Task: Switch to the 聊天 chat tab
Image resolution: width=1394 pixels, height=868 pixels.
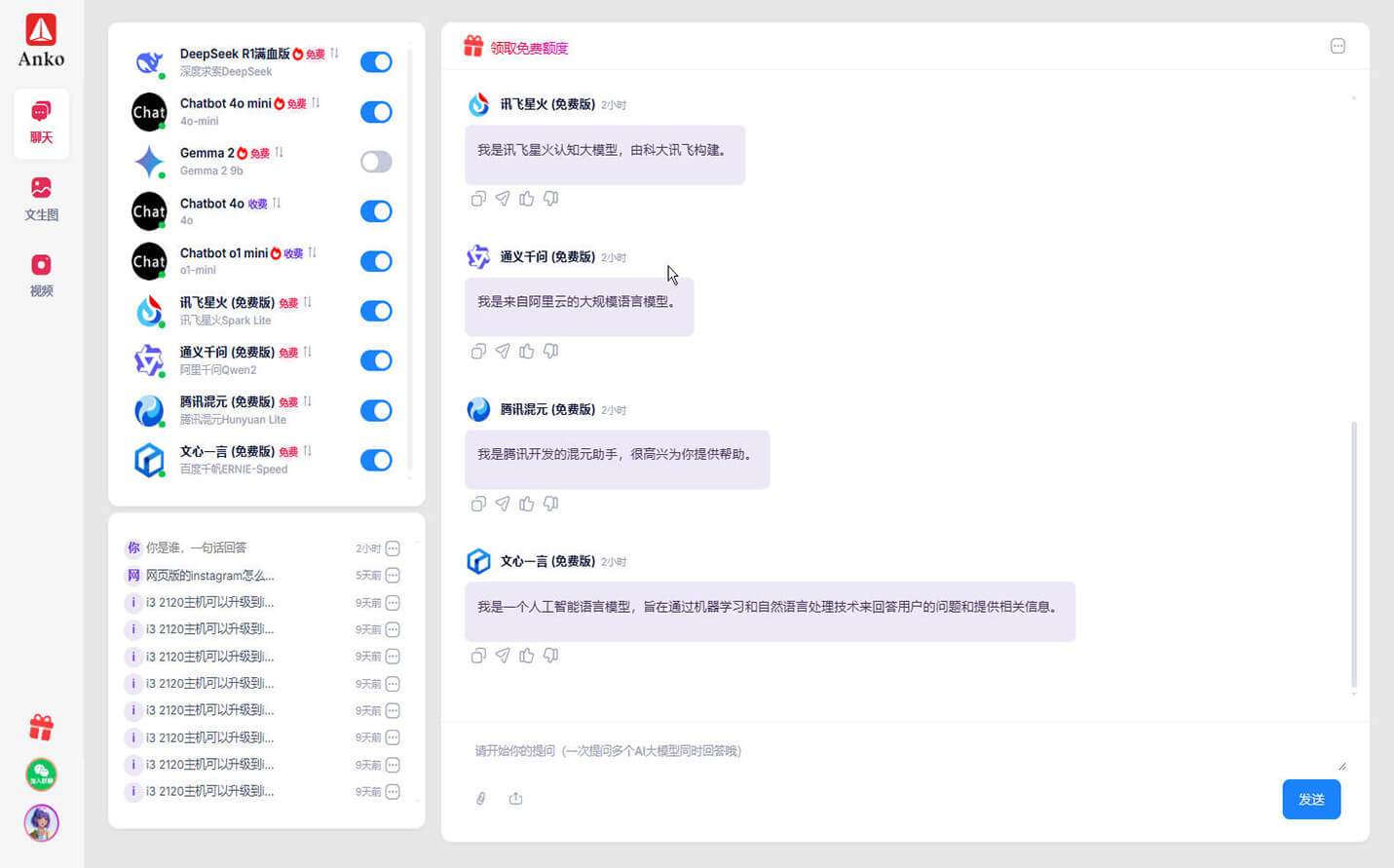Action: click(x=41, y=124)
